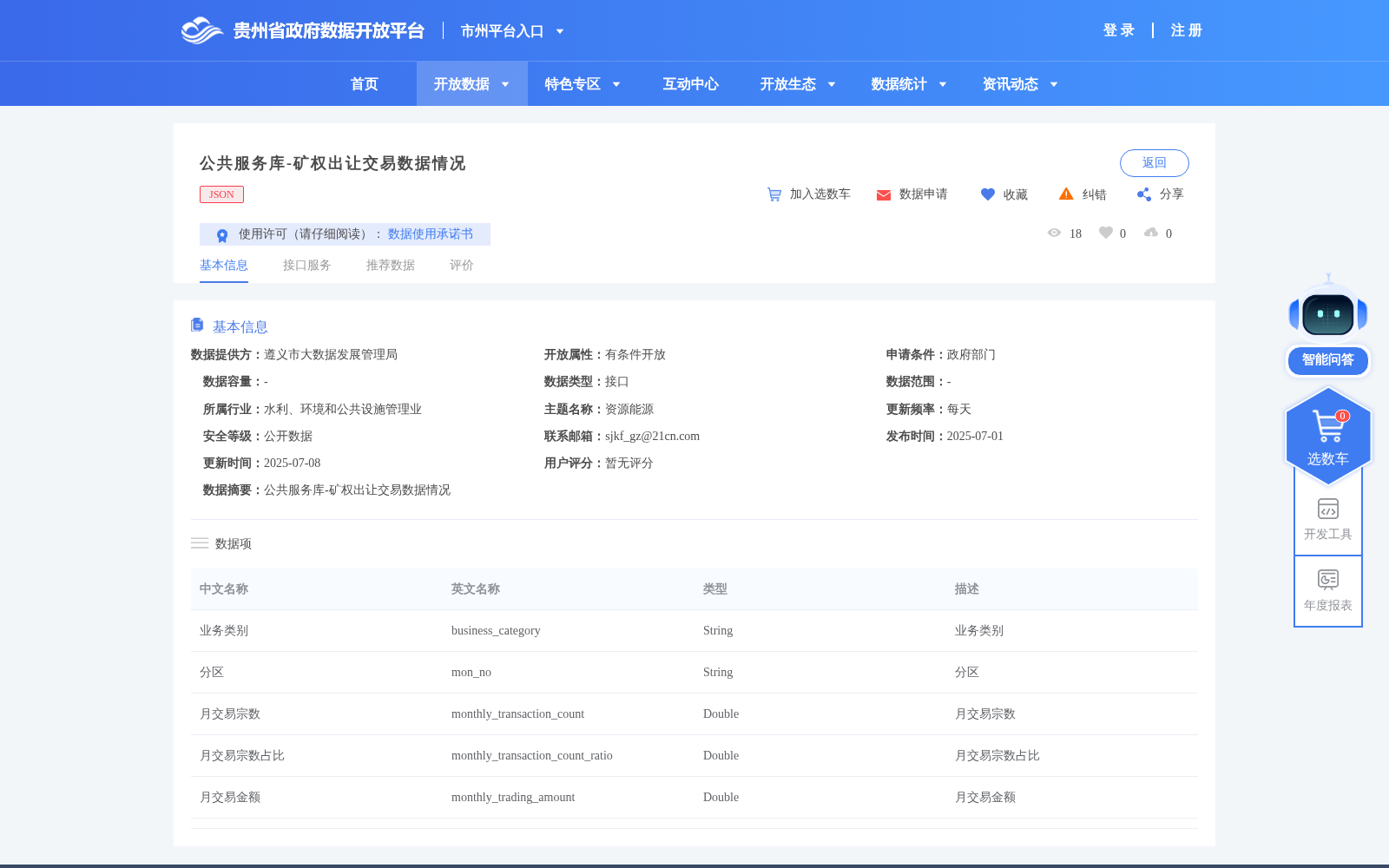Click the provider 遵义市大数据发展管理局

point(331,355)
